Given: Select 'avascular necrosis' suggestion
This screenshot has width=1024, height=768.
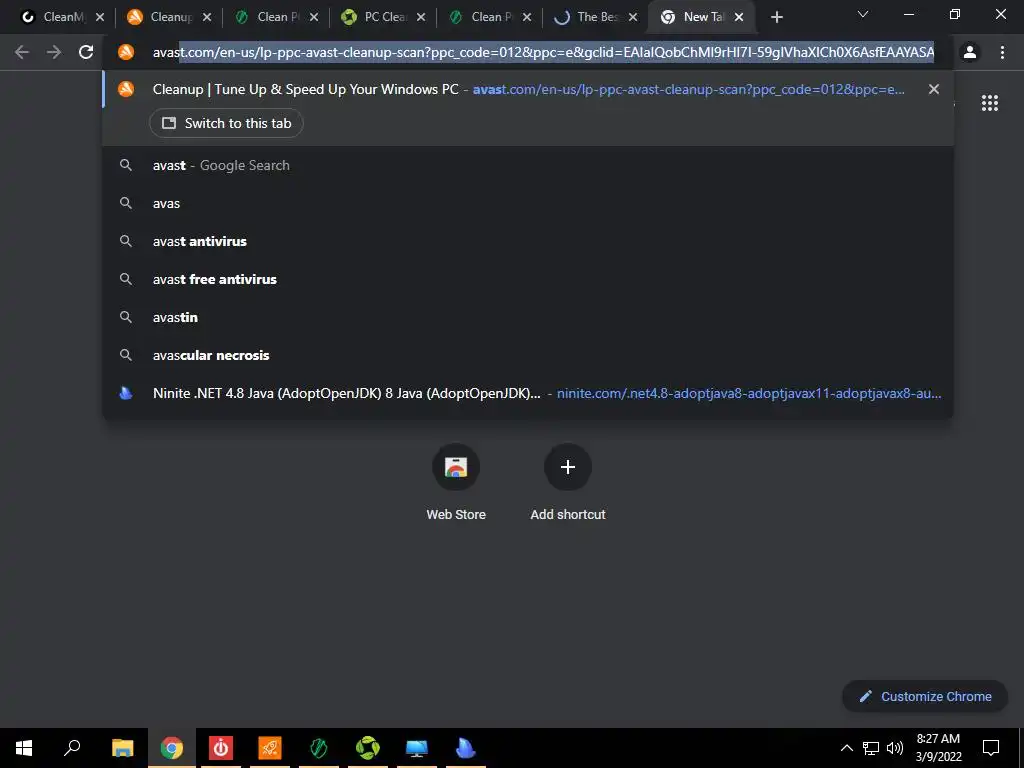Looking at the screenshot, I should 528,355.
